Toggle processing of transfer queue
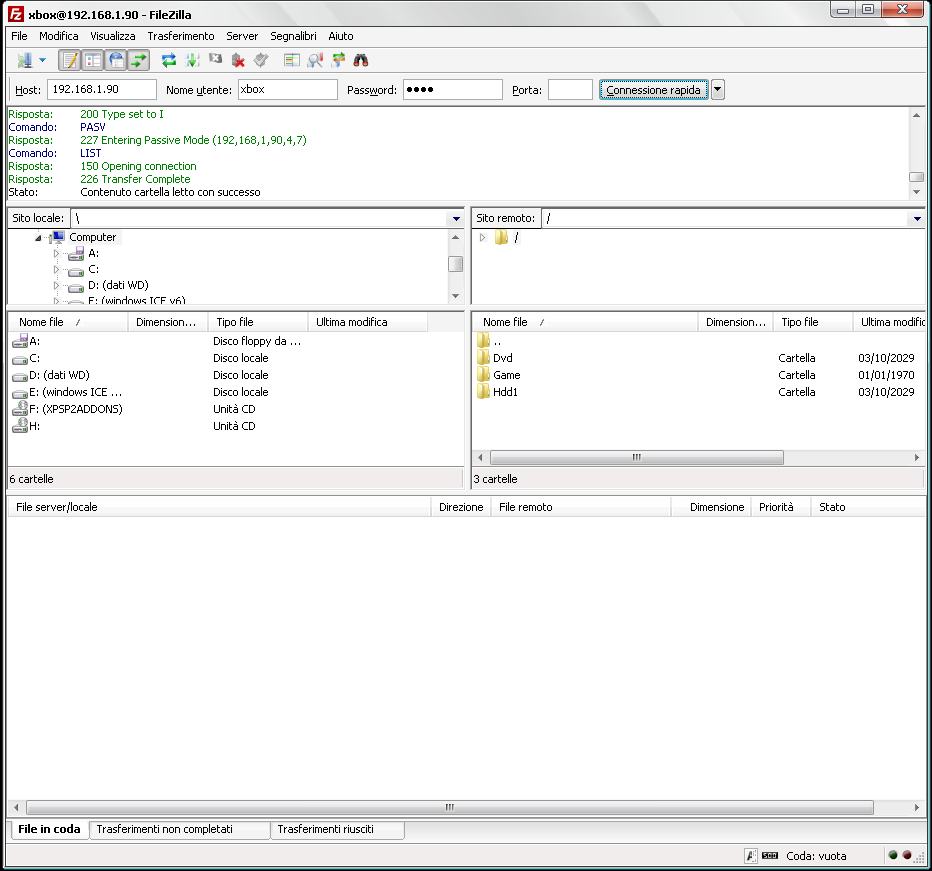The width and height of the screenshot is (932, 871). click(x=192, y=60)
